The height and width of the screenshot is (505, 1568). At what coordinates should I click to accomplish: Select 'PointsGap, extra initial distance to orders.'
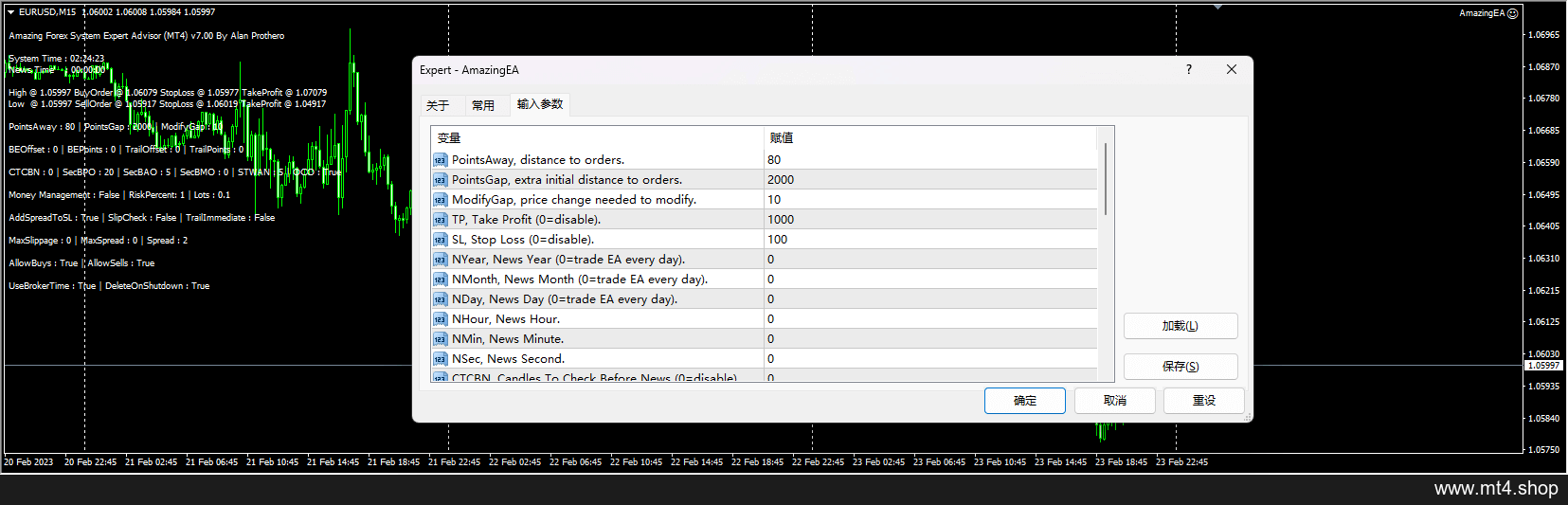pos(567,180)
